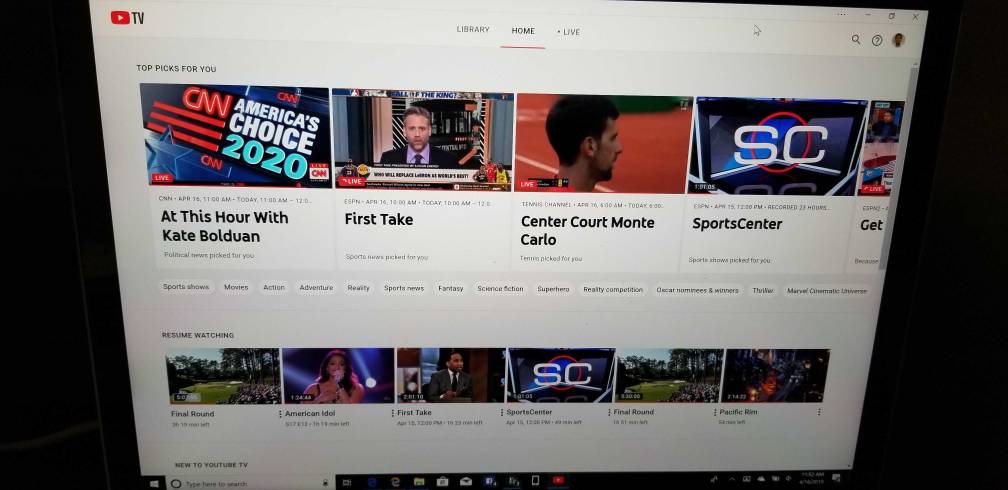Open the help question mark icon
Viewport: 1008px width, 490px height.
coord(877,40)
